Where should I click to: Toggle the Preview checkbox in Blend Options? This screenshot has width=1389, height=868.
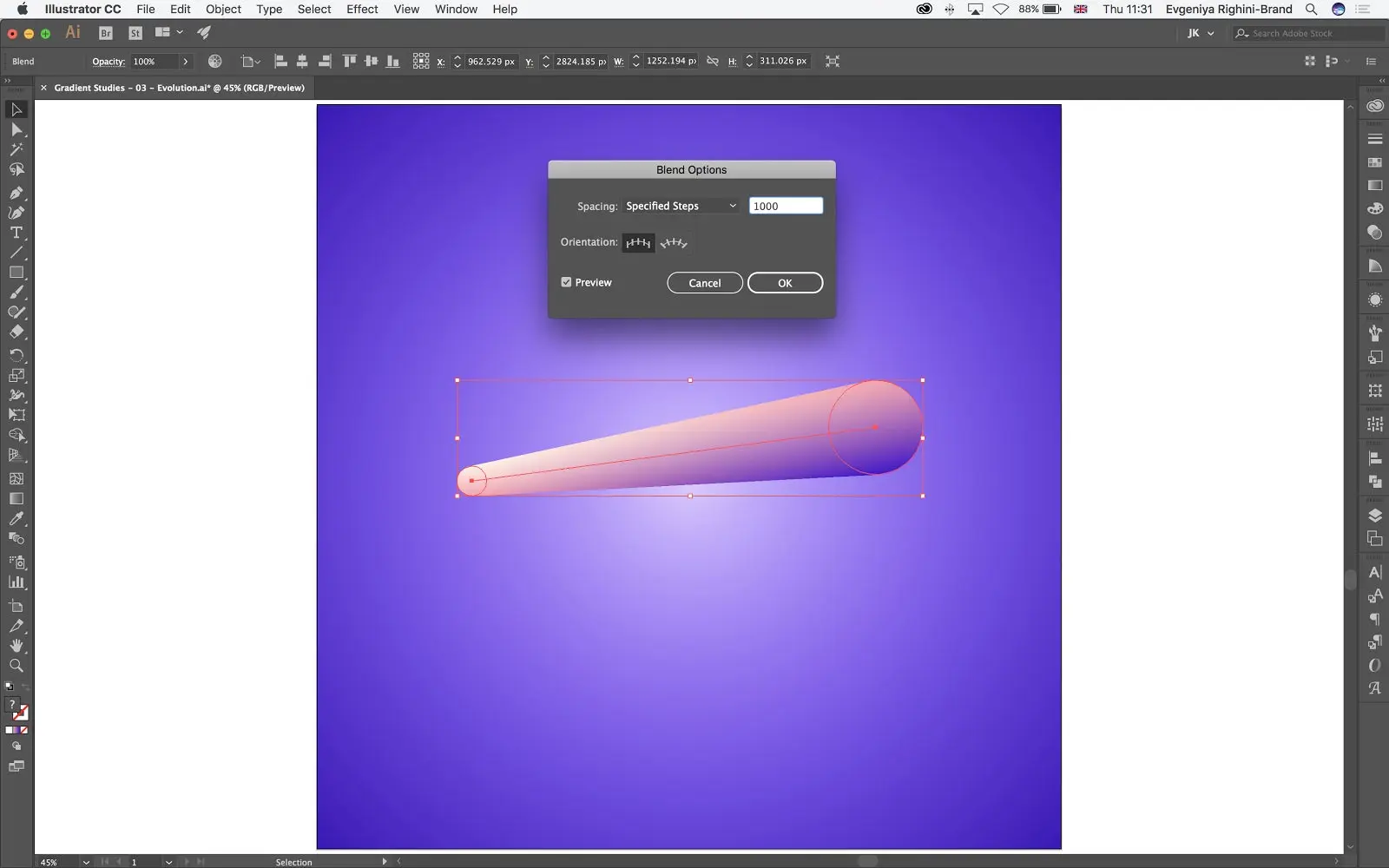(566, 281)
